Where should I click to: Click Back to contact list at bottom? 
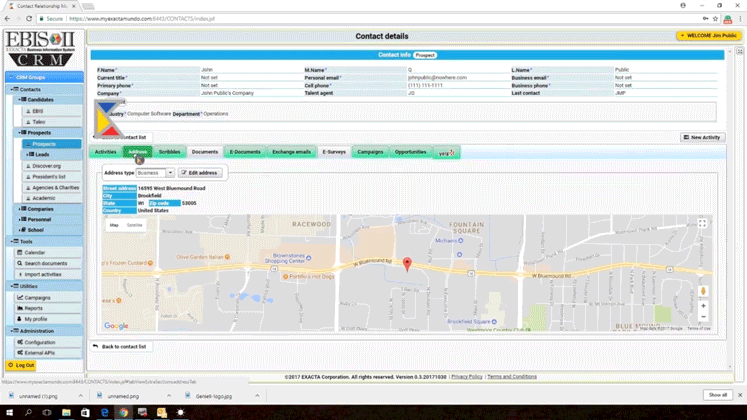120,347
